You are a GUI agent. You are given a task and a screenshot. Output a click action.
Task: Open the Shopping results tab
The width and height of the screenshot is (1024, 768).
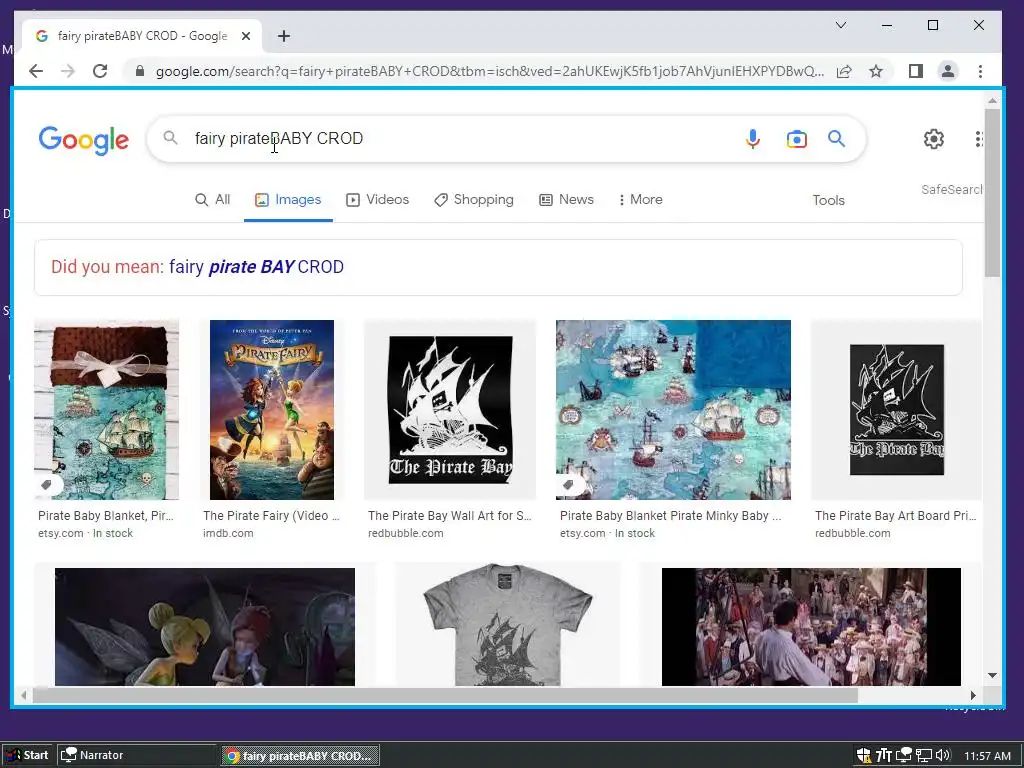point(473,200)
